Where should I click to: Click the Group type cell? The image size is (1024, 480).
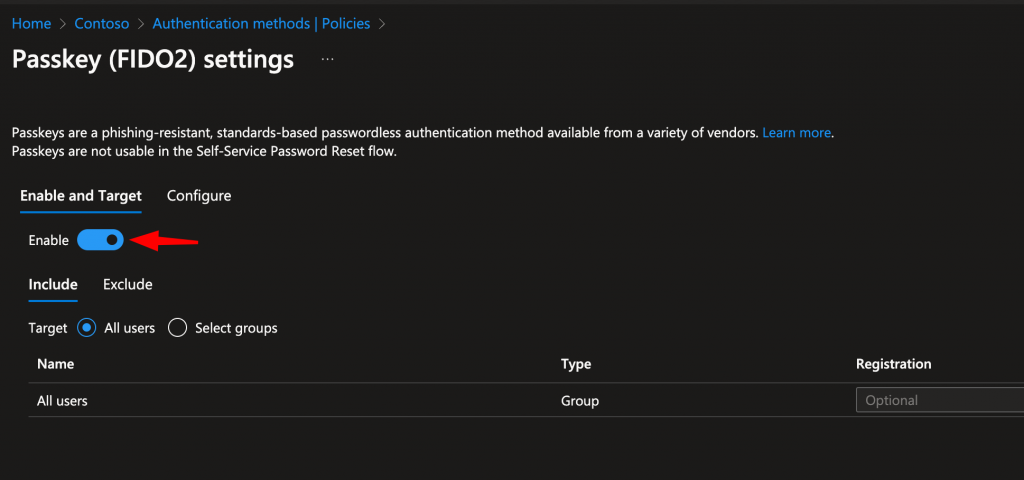point(580,401)
